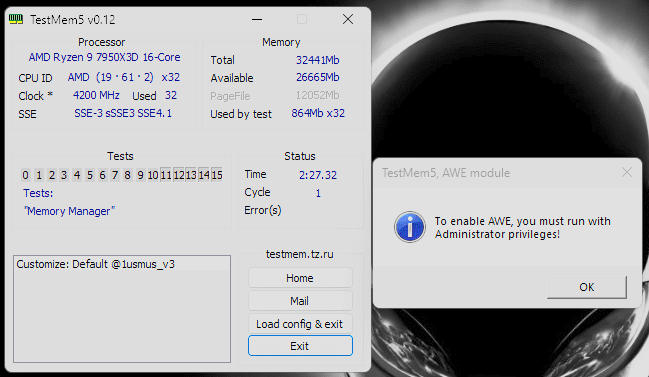Select test number 1 box
This screenshot has width=649, height=377.
(x=39, y=175)
